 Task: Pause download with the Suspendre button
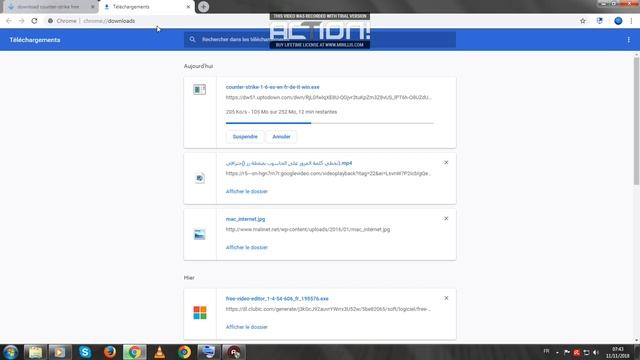tap(245, 137)
